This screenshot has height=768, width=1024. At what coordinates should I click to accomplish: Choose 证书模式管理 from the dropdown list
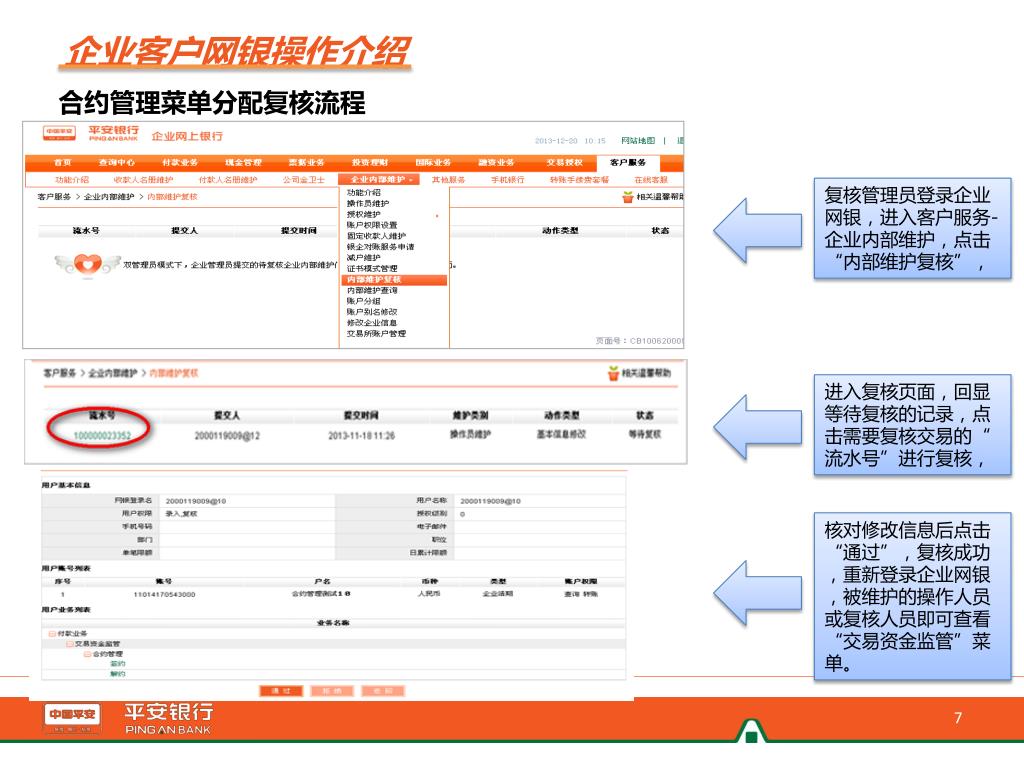372,268
